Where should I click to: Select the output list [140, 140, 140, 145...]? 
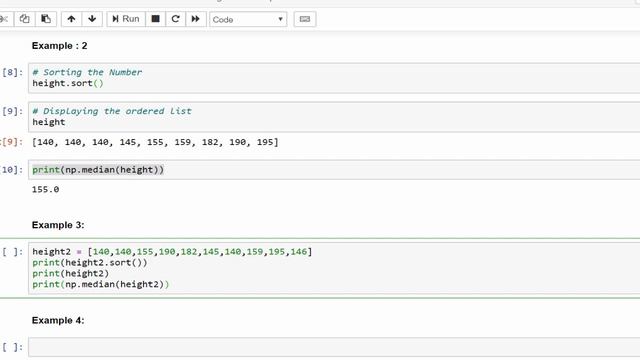[155, 142]
